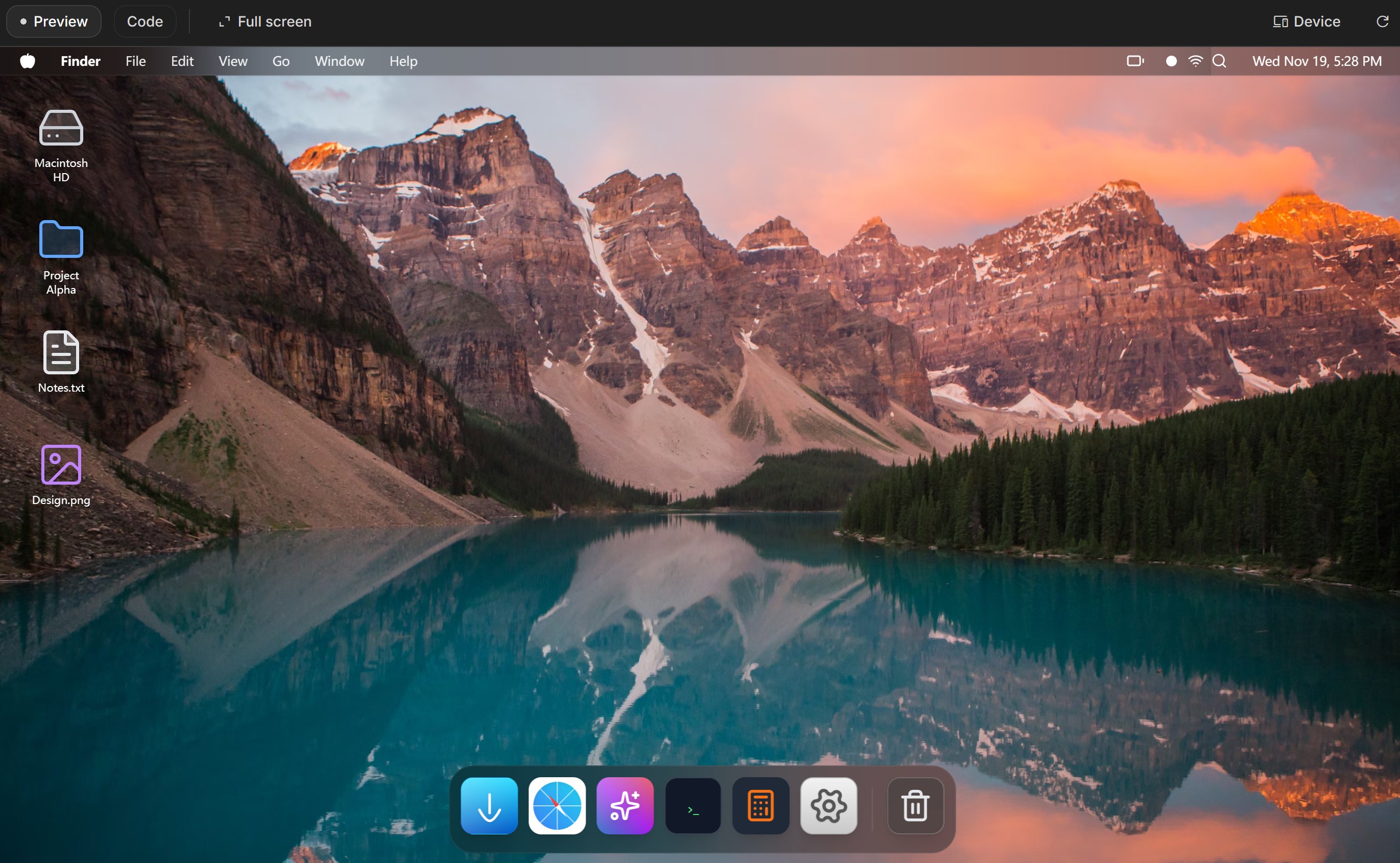Launch the Terminal app from dock
The image size is (1400, 863).
click(x=692, y=805)
